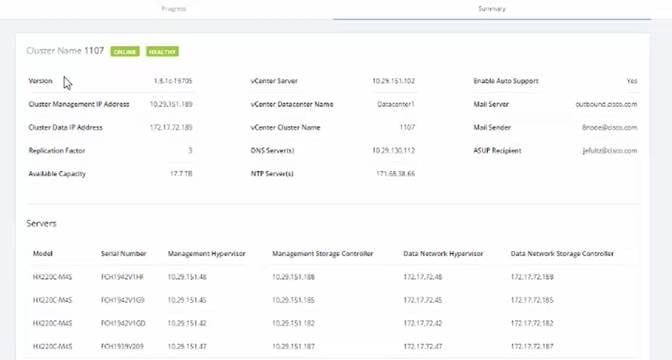Viewport: 672px width, 360px height.
Task: Select the Version row's value
Action: (173, 81)
